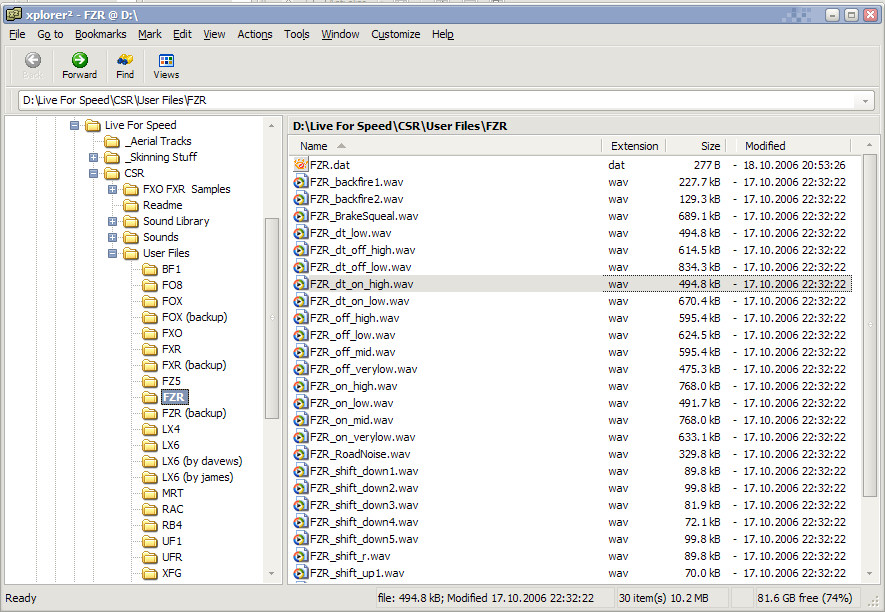
Task: Collapse the User Files folder node
Action: (112, 253)
